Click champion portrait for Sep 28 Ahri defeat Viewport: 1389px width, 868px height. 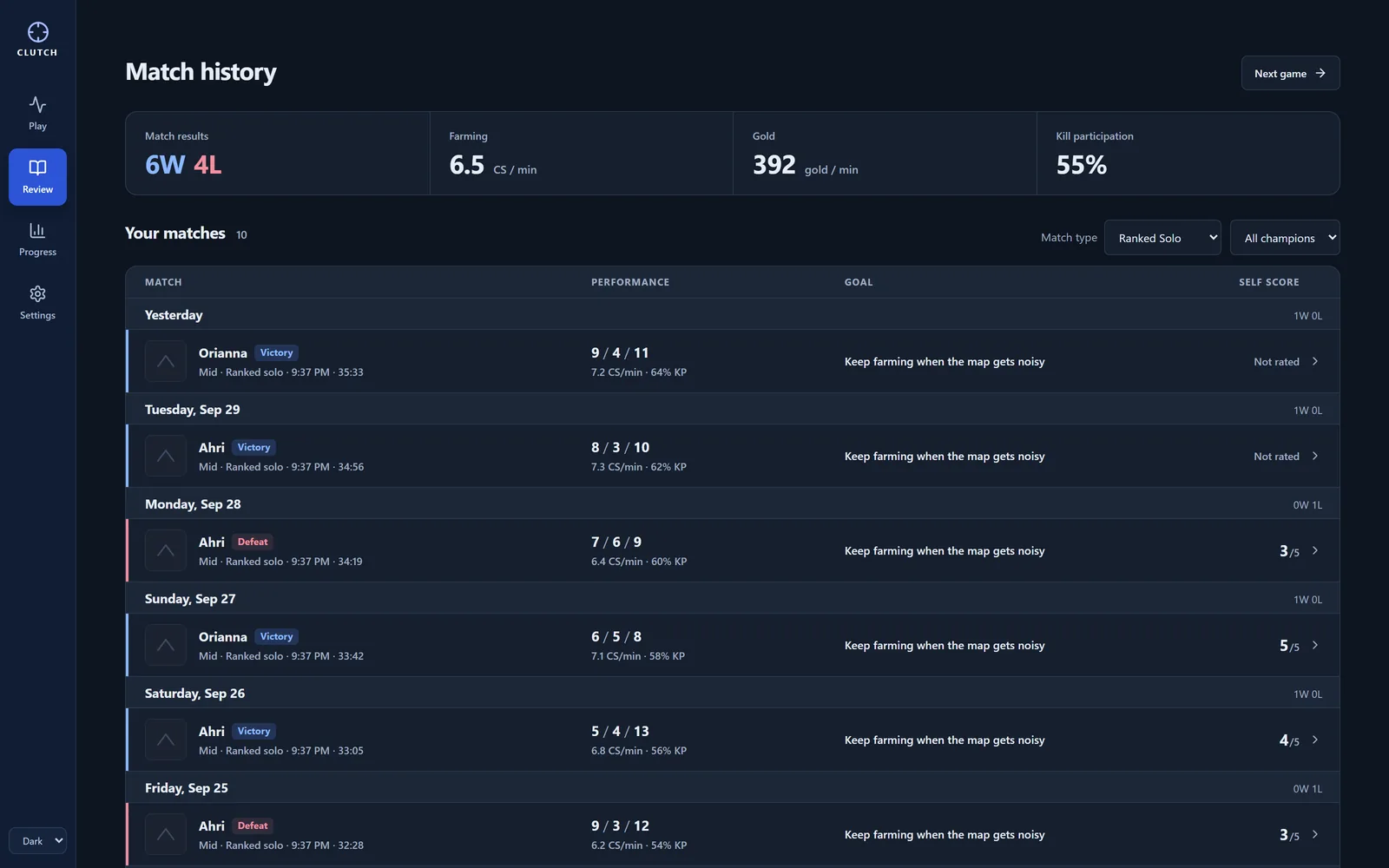[166, 550]
